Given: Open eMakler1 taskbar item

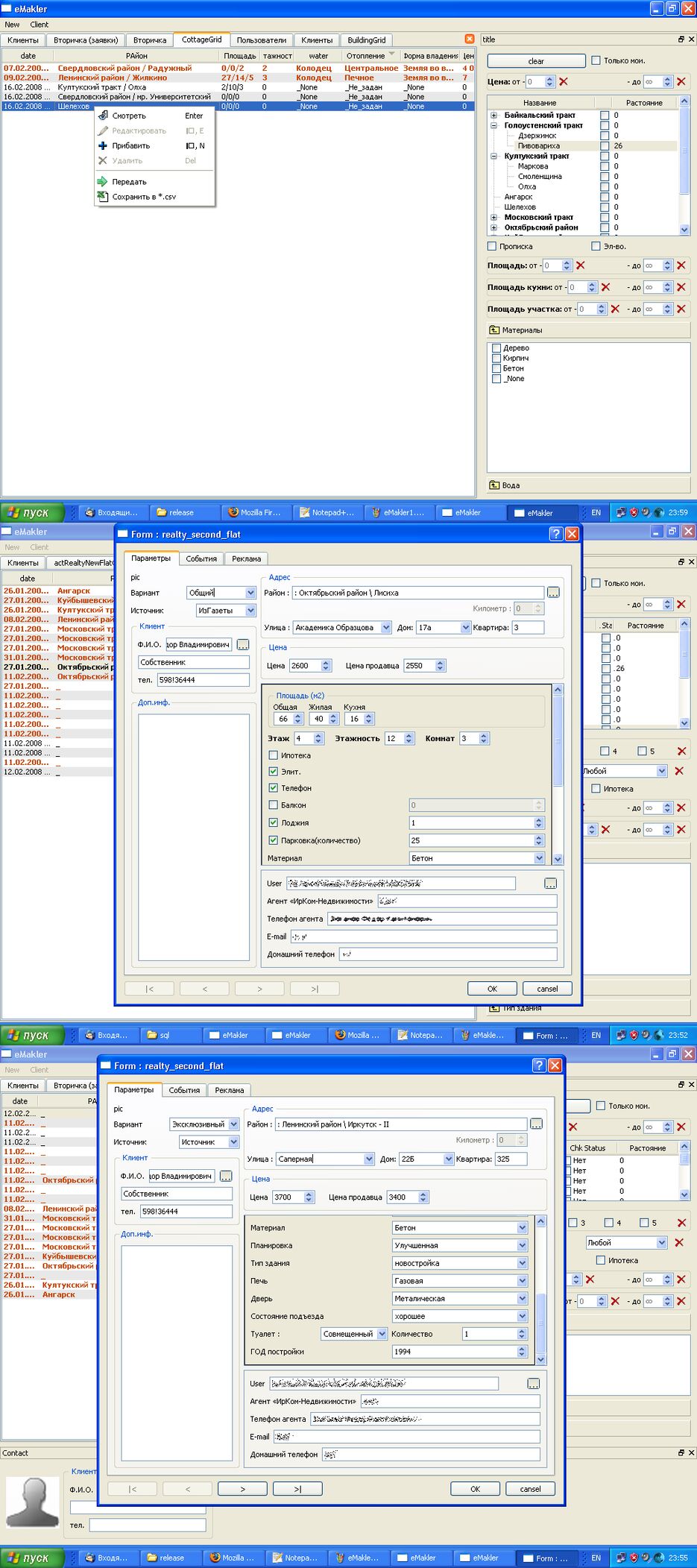Looking at the screenshot, I should [399, 512].
